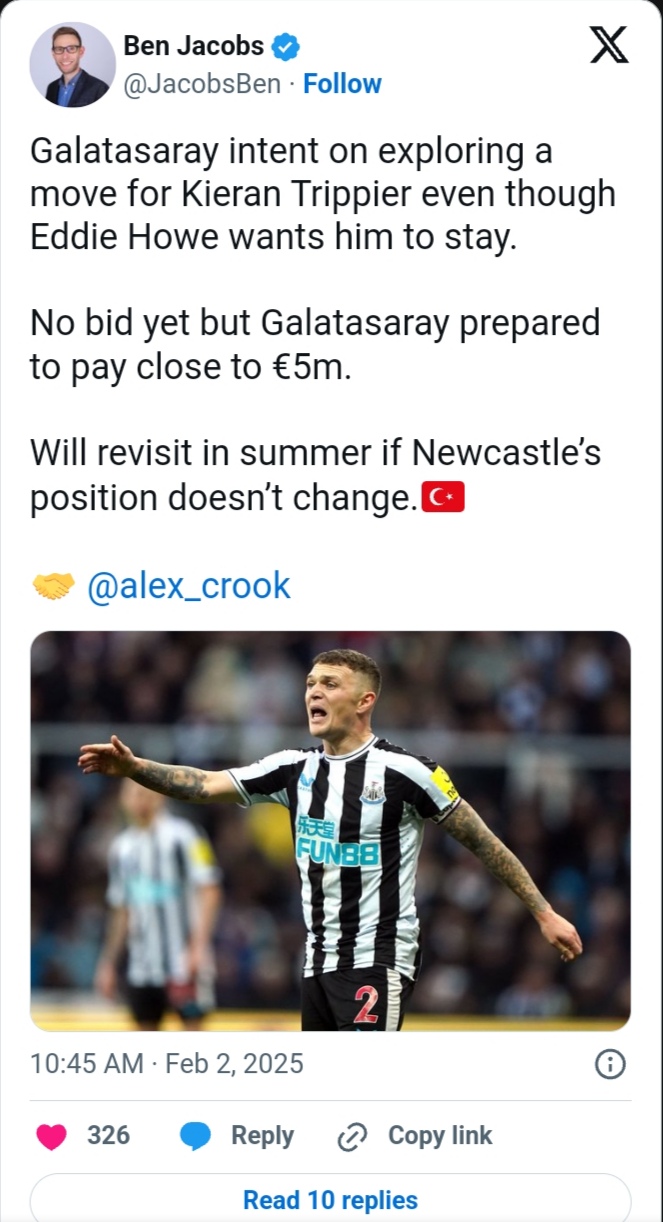
Task: Open Read 10 replies
Action: pos(330,1199)
